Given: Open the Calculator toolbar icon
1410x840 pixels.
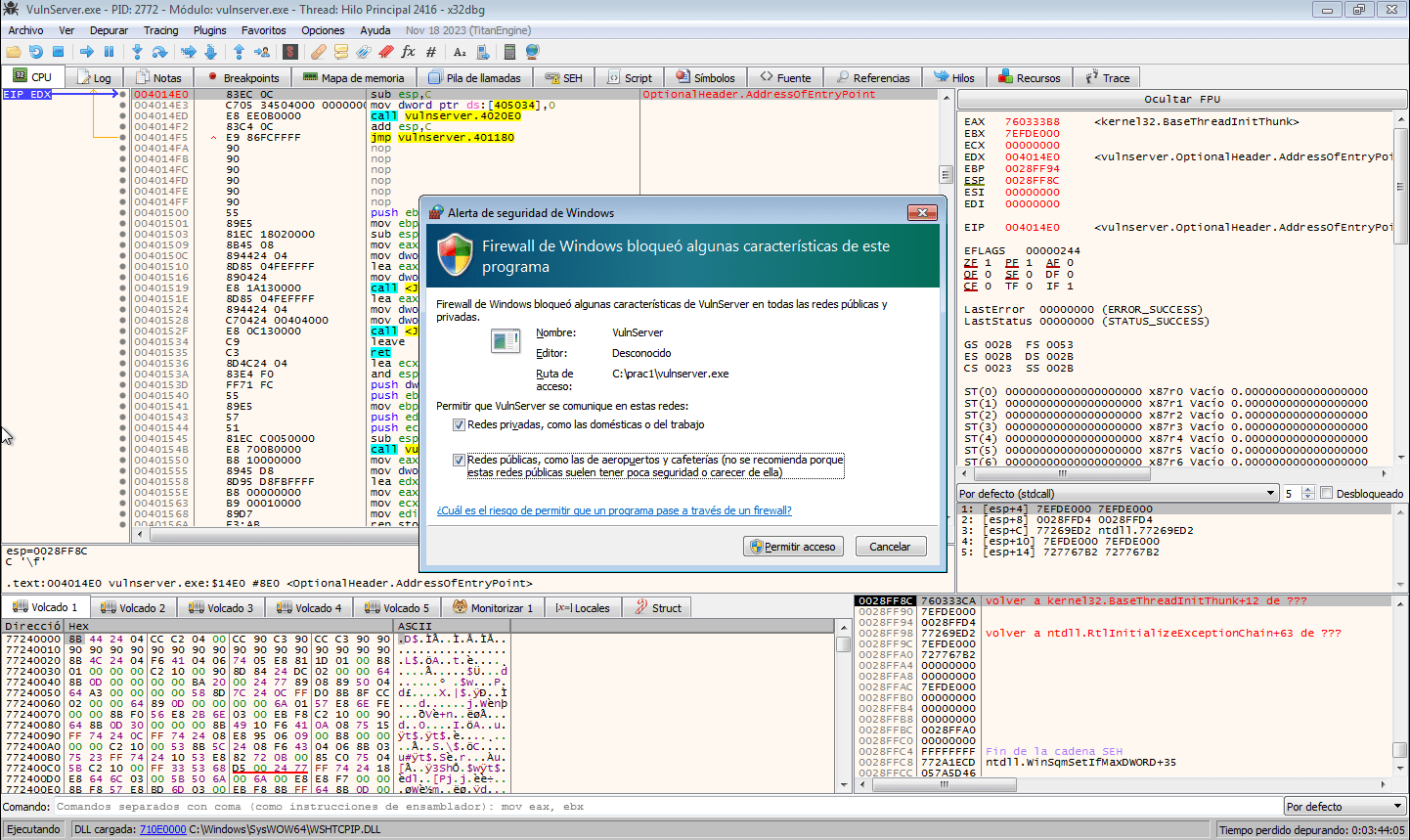Looking at the screenshot, I should pyautogui.click(x=509, y=52).
